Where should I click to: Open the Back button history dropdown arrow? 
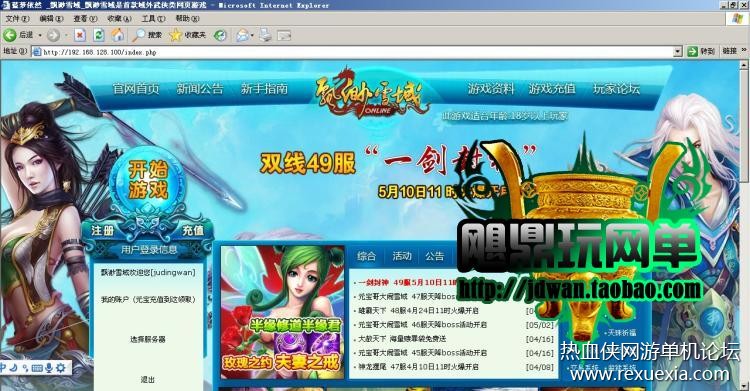point(40,35)
